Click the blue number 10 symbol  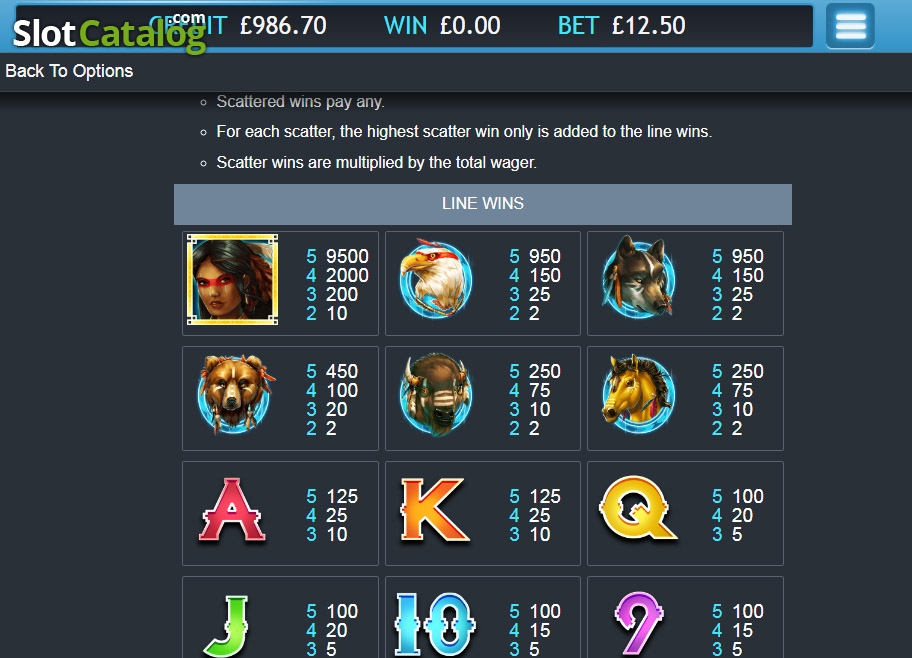(435, 625)
